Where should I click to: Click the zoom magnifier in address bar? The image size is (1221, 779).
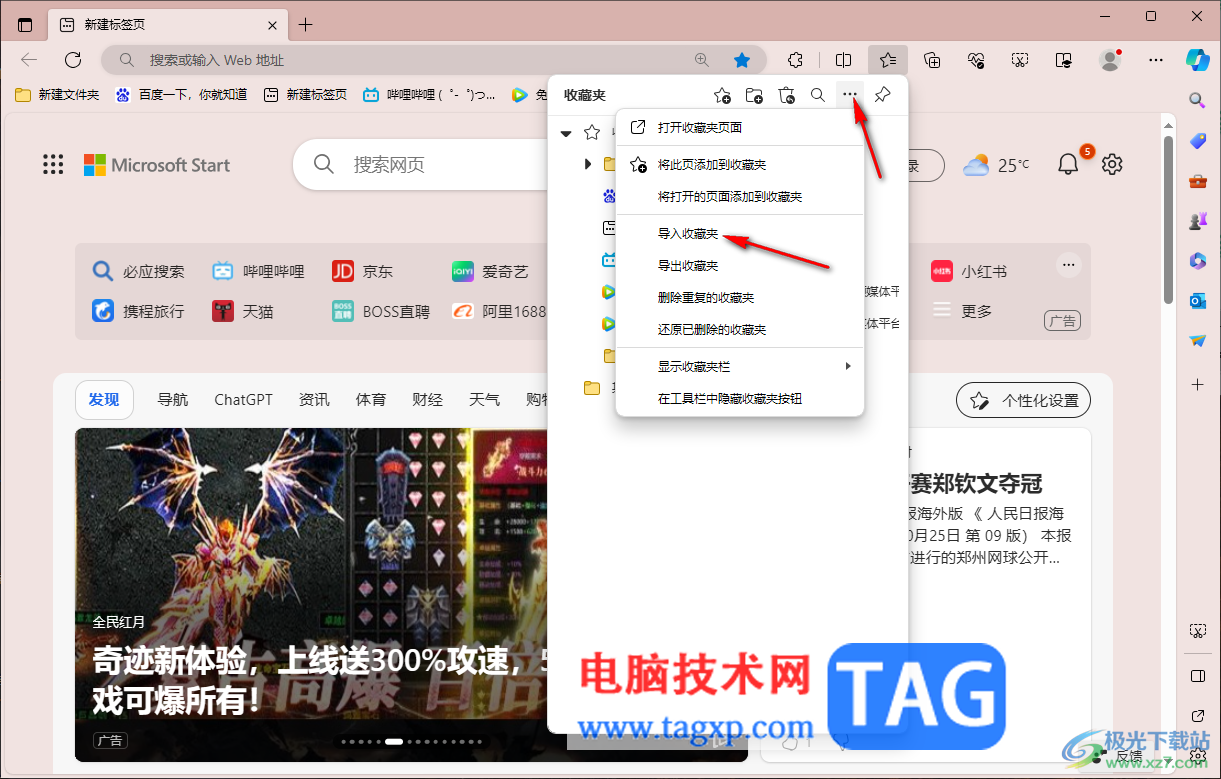pos(702,60)
